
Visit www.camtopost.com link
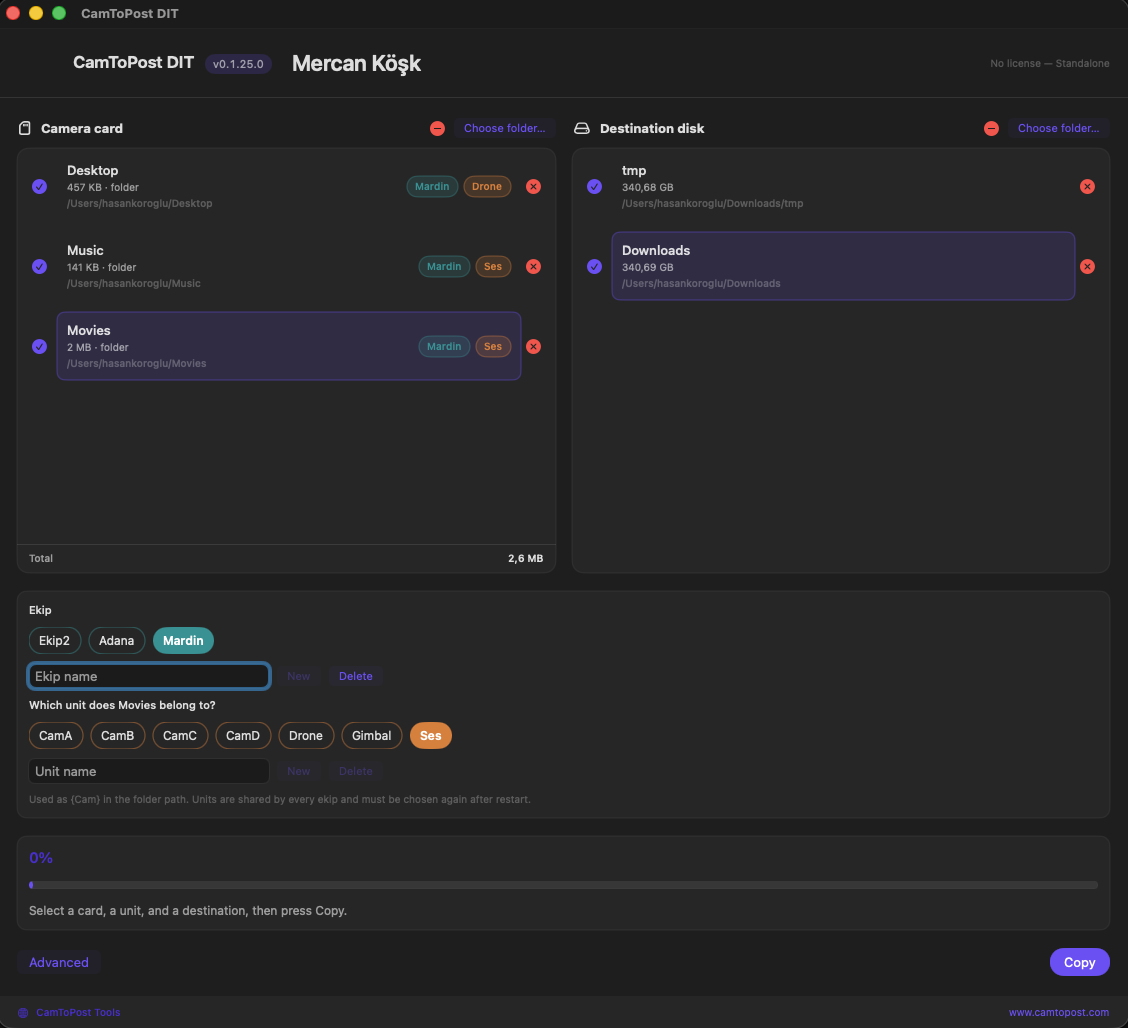(1058, 1012)
